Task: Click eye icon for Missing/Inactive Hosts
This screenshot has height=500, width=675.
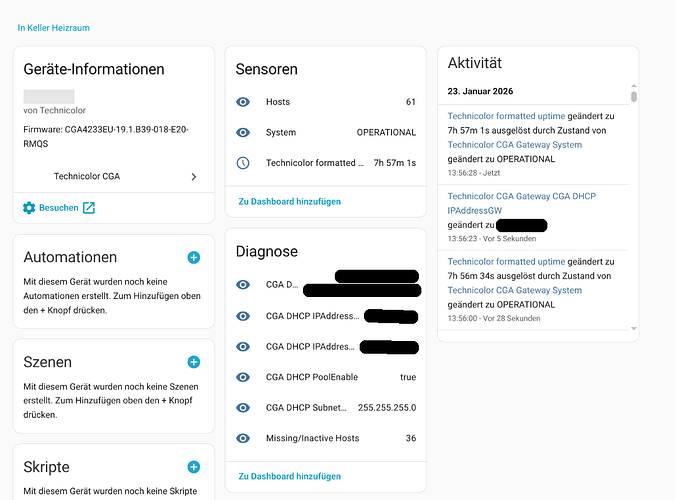Action: click(x=243, y=438)
